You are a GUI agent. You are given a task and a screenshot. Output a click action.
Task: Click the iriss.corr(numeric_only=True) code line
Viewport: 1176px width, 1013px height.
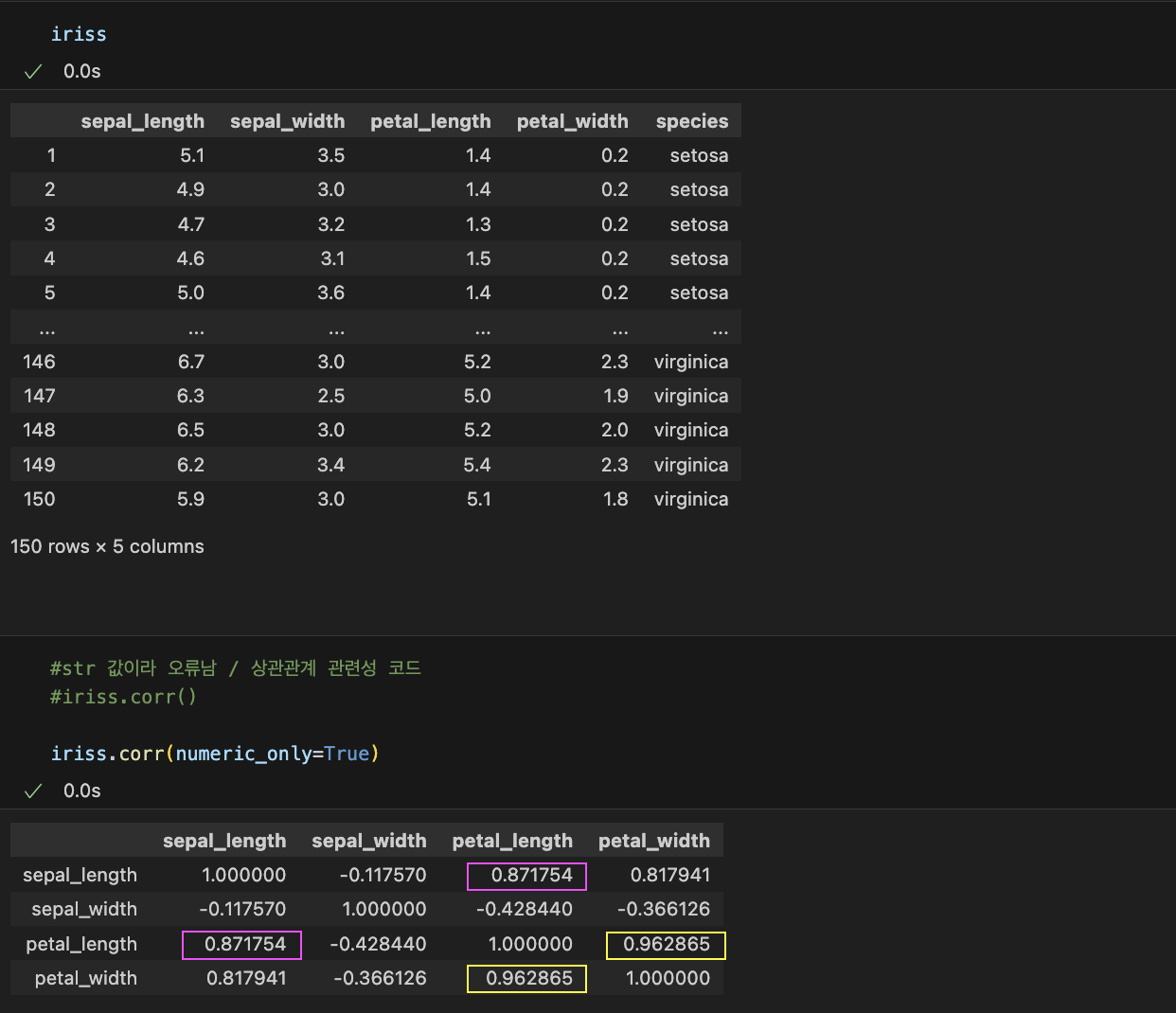215,754
